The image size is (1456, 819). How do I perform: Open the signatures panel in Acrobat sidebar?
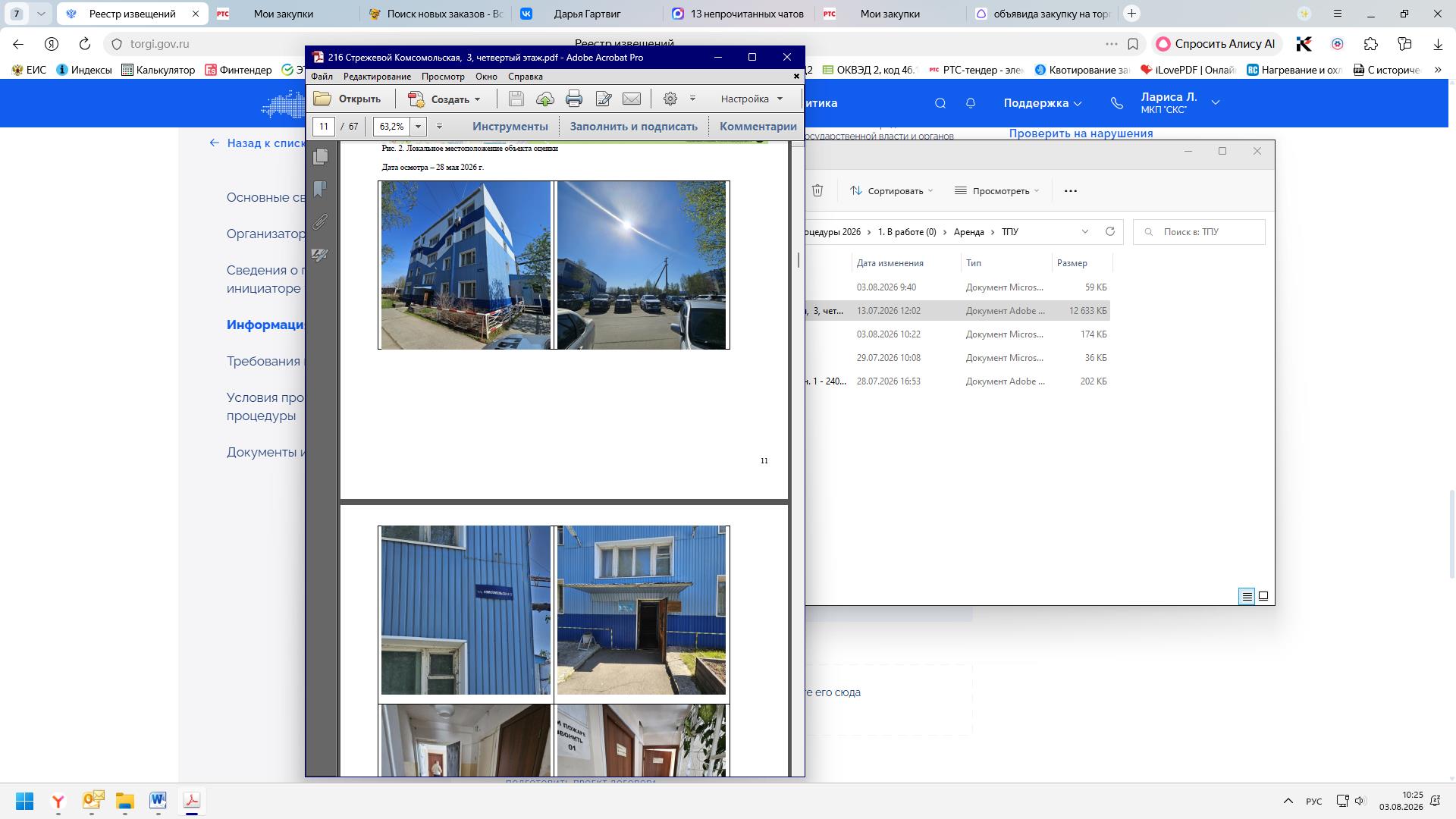pos(321,255)
